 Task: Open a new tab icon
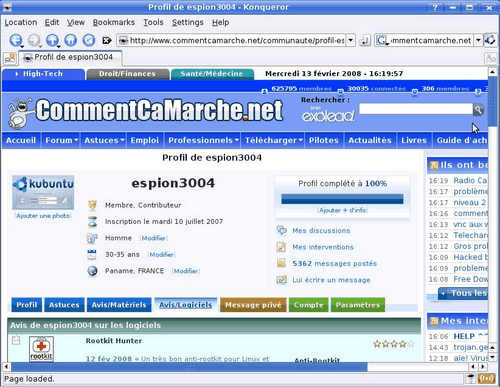coord(10,58)
